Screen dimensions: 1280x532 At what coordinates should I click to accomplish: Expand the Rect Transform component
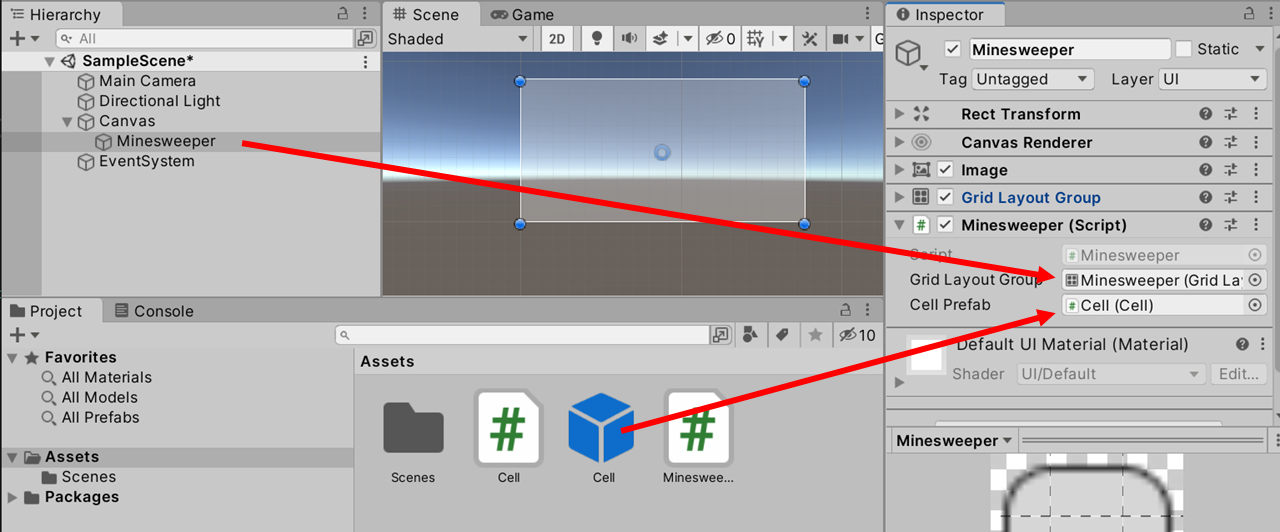[x=899, y=114]
